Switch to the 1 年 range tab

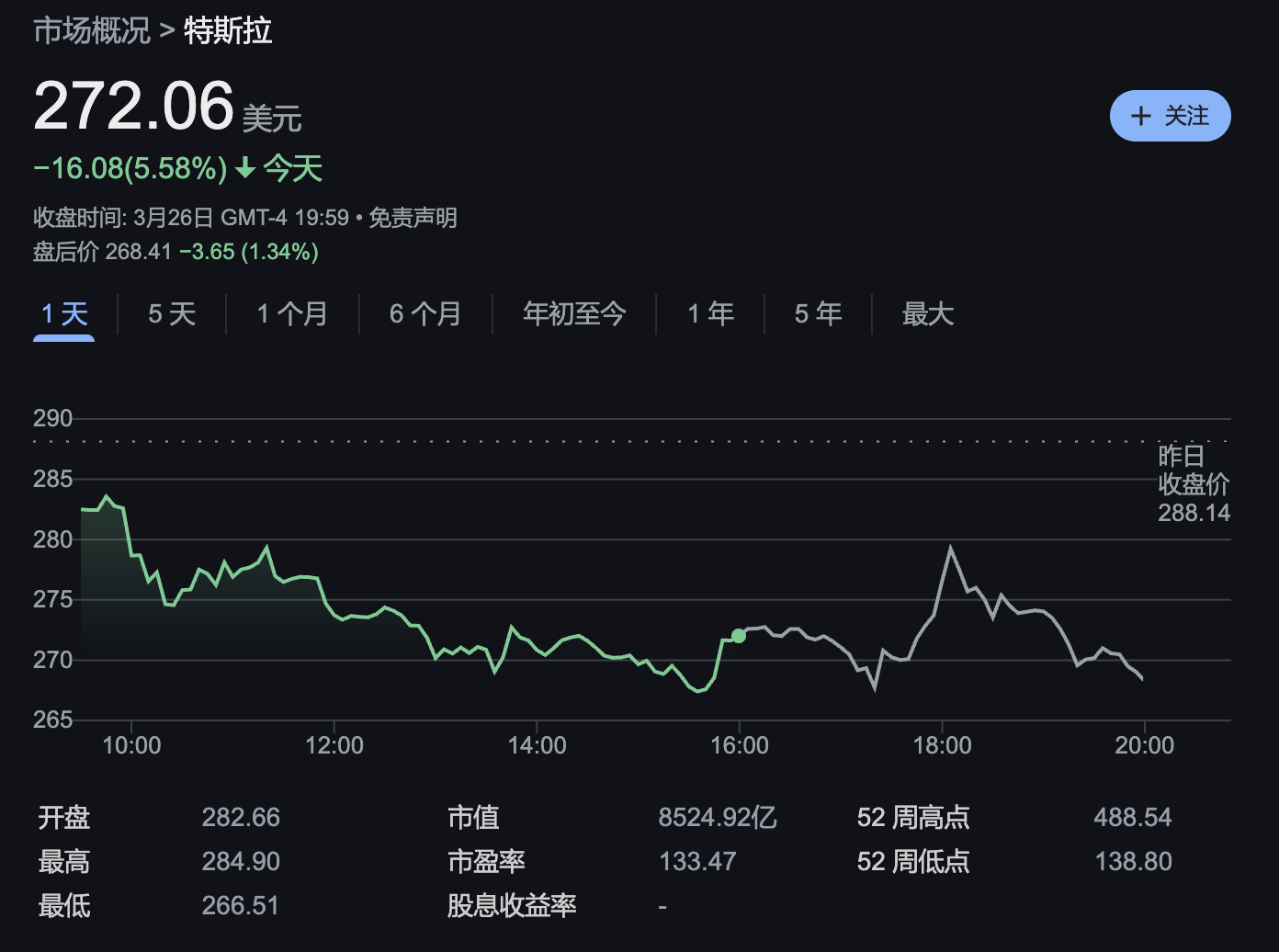point(710,314)
